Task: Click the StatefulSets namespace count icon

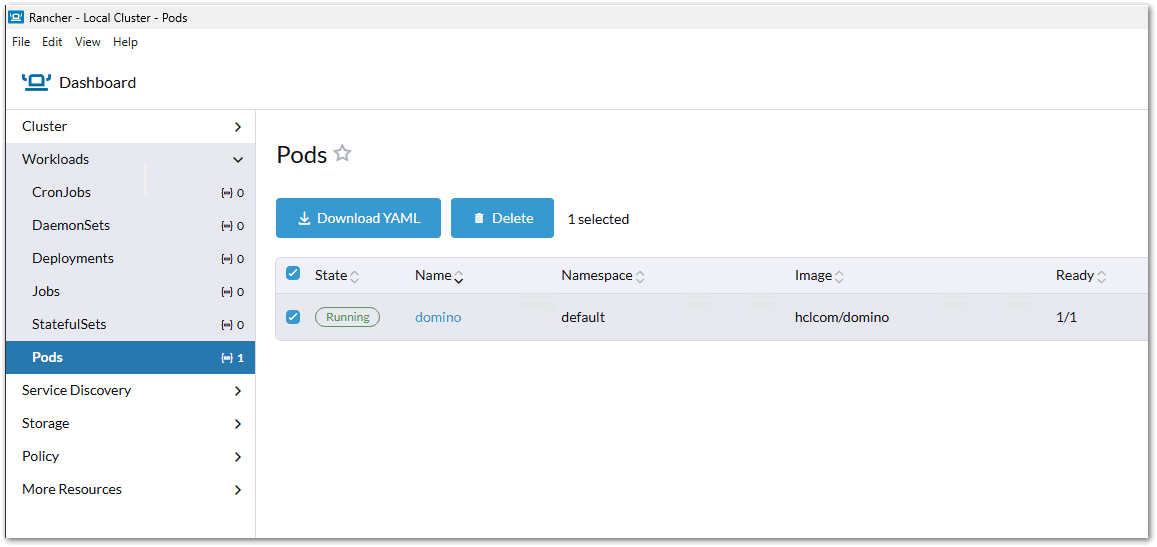Action: coord(227,326)
